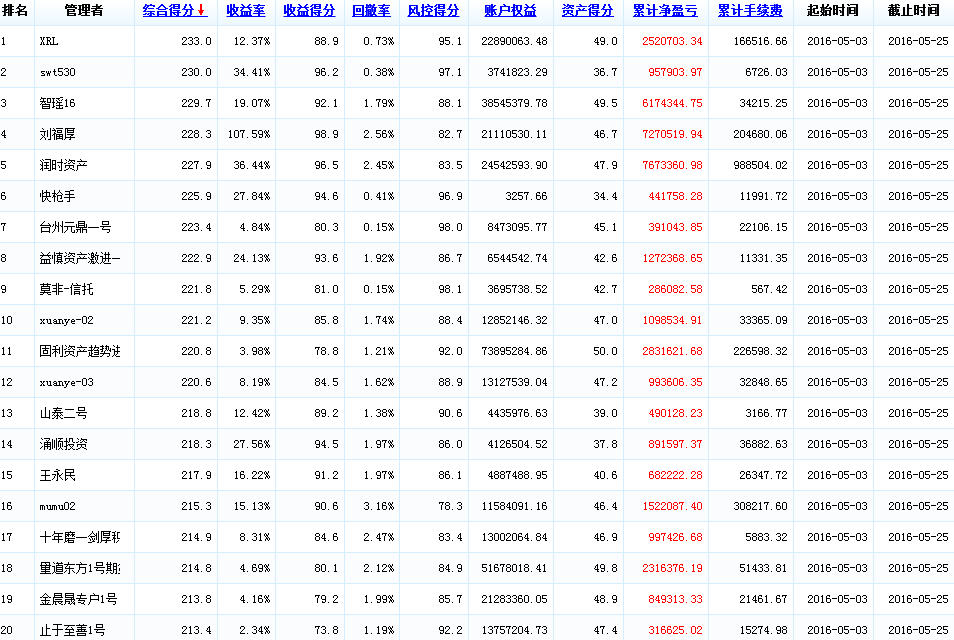Click the 收益得分 column header link
Screen dimensions: 954x640
click(309, 10)
